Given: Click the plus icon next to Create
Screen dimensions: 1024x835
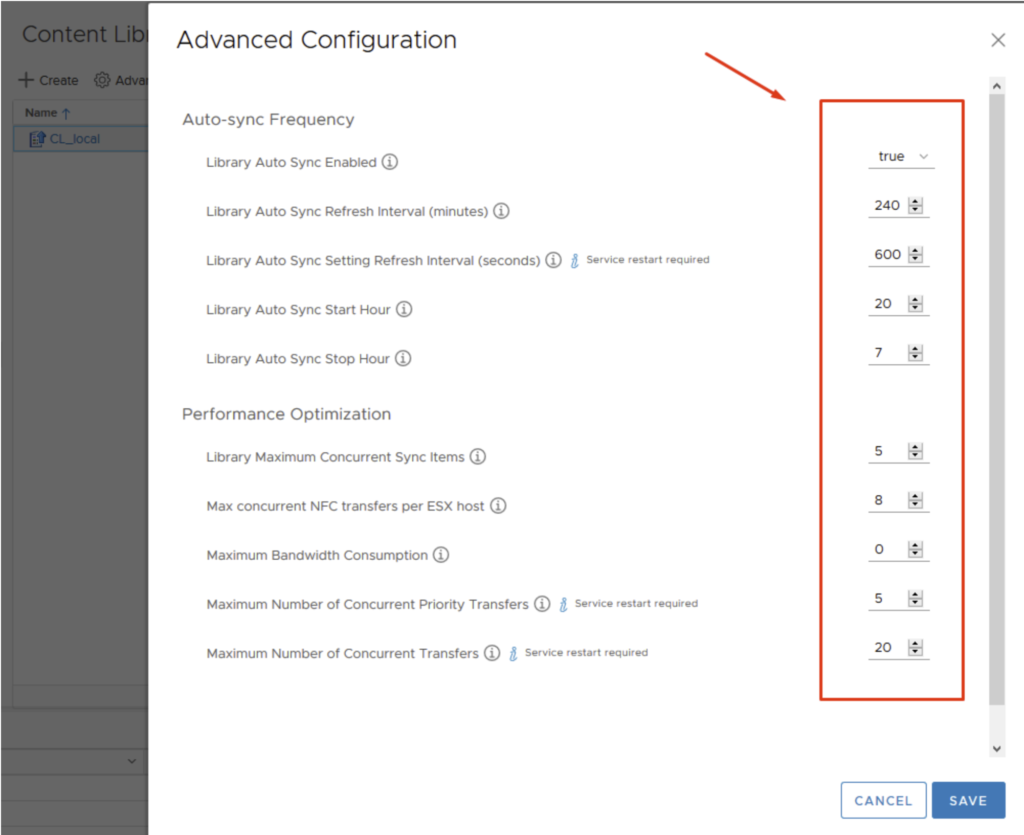Looking at the screenshot, I should tap(26, 80).
